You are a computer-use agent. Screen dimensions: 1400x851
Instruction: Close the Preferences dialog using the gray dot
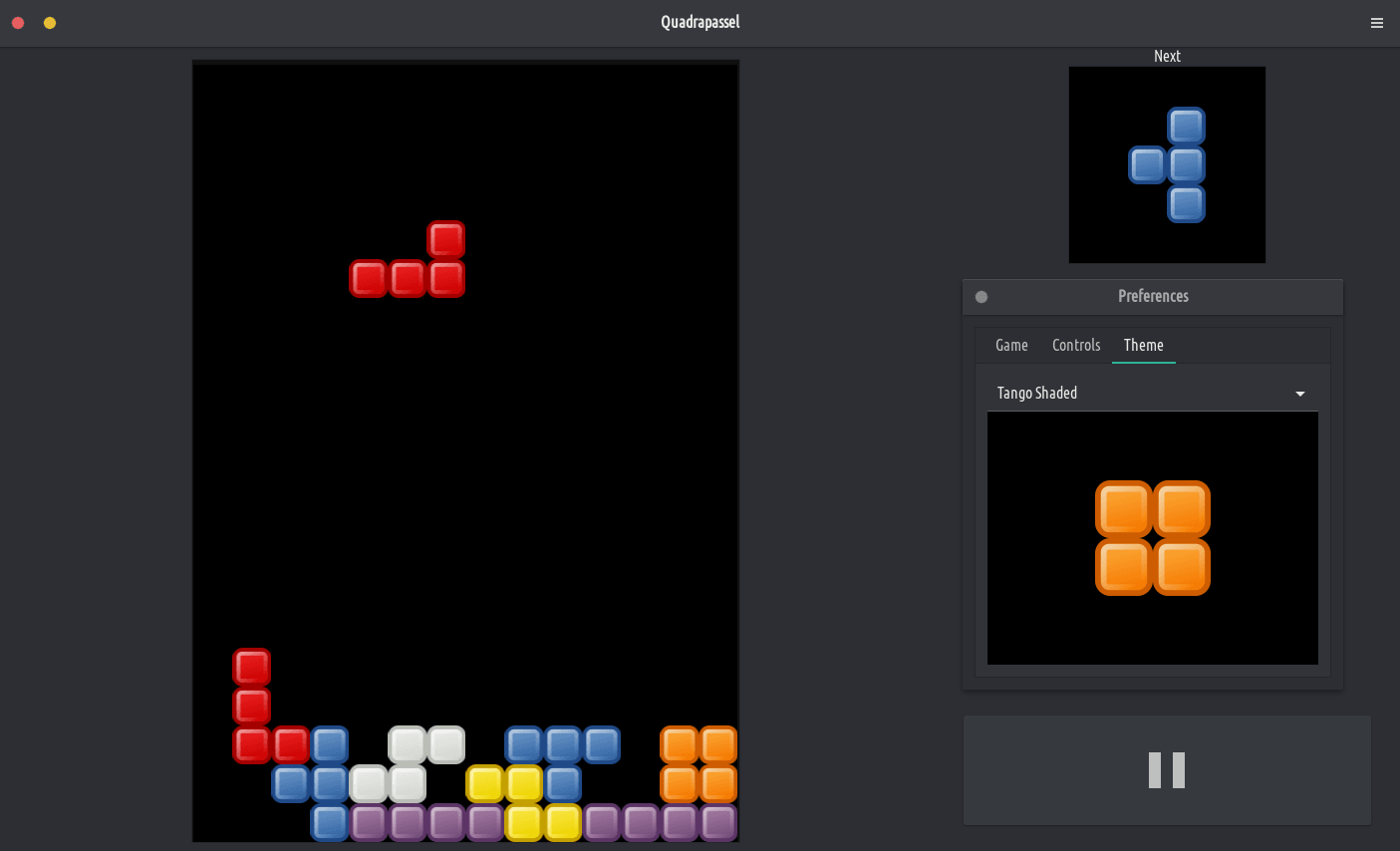pos(981,297)
